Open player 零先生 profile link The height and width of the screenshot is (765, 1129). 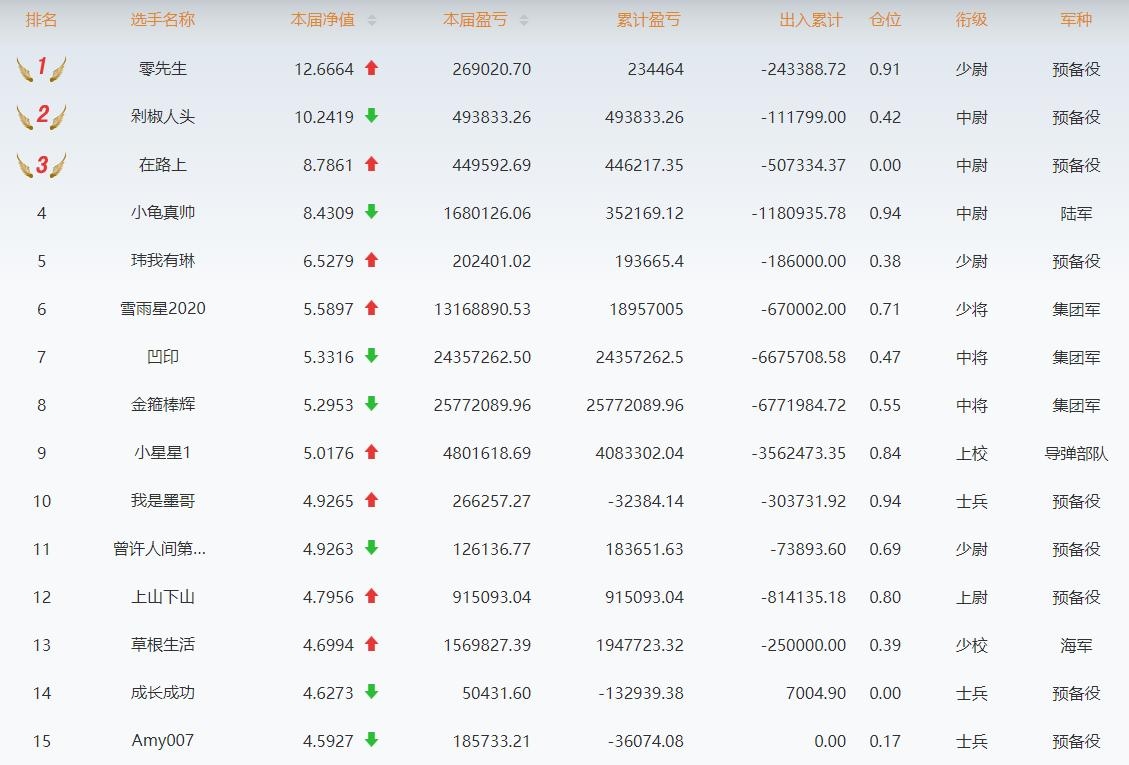[x=163, y=69]
